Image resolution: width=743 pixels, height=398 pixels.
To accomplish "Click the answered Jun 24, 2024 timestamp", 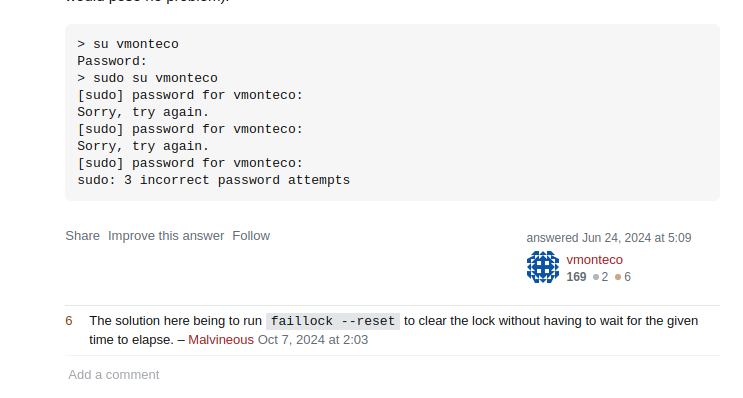I will 609,238.
